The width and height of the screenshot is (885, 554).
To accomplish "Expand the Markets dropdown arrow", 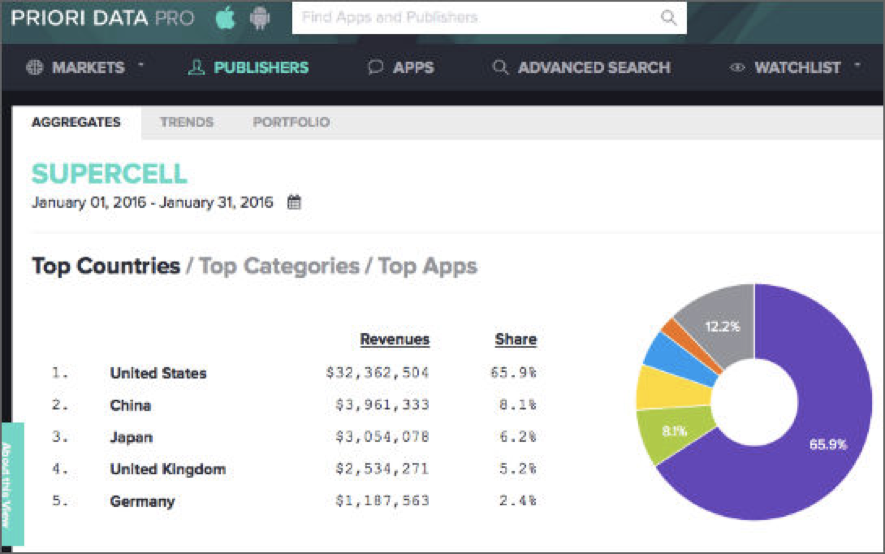I will coord(141,65).
